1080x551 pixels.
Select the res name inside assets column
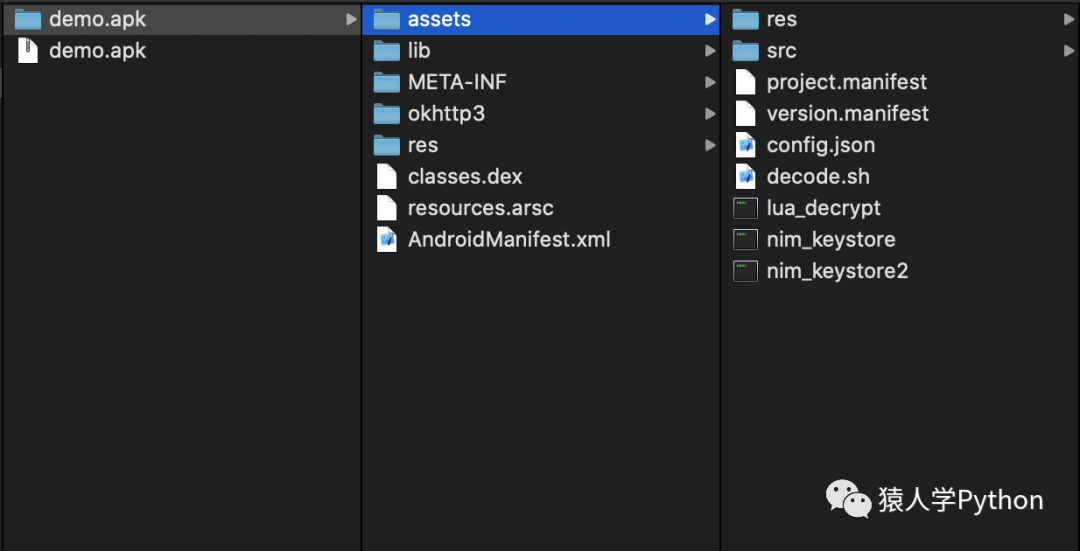point(782,19)
